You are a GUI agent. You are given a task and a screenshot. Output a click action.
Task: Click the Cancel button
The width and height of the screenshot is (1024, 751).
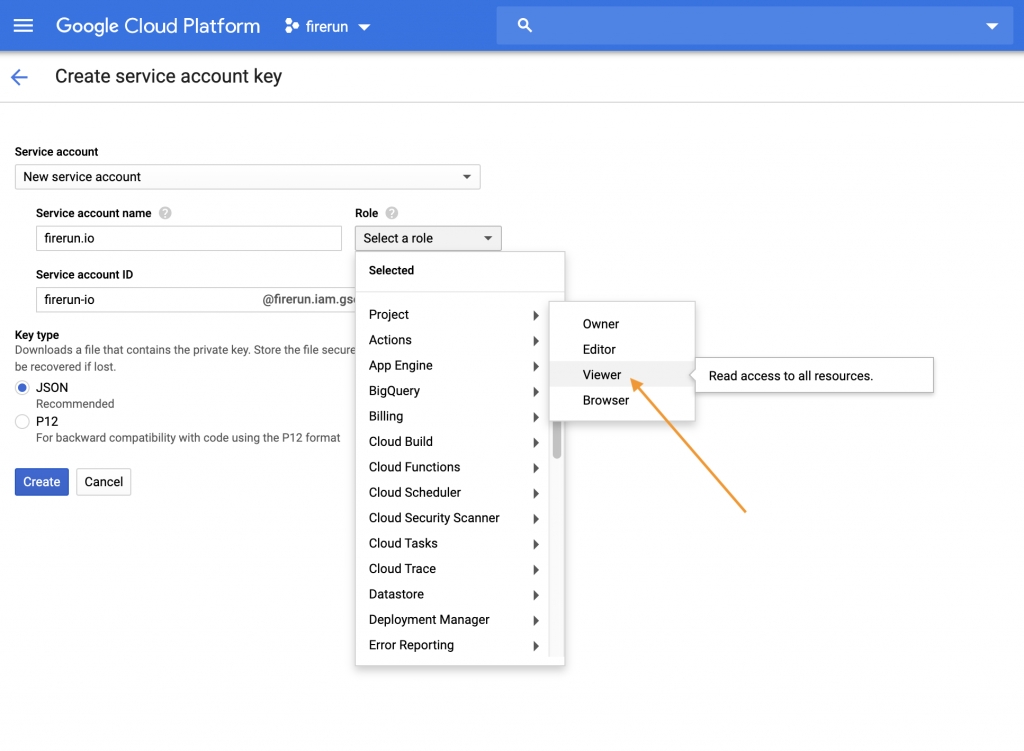click(x=104, y=482)
